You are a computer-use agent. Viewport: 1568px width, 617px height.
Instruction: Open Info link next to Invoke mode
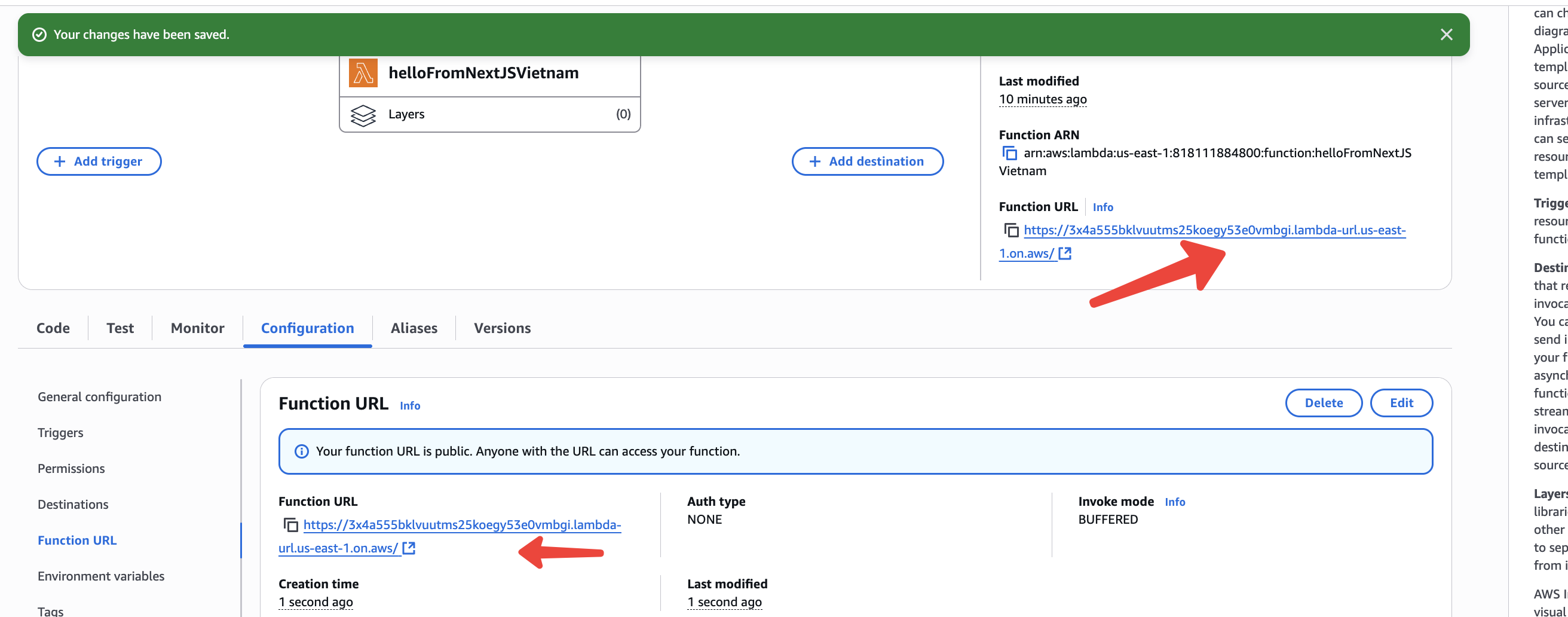click(1174, 502)
